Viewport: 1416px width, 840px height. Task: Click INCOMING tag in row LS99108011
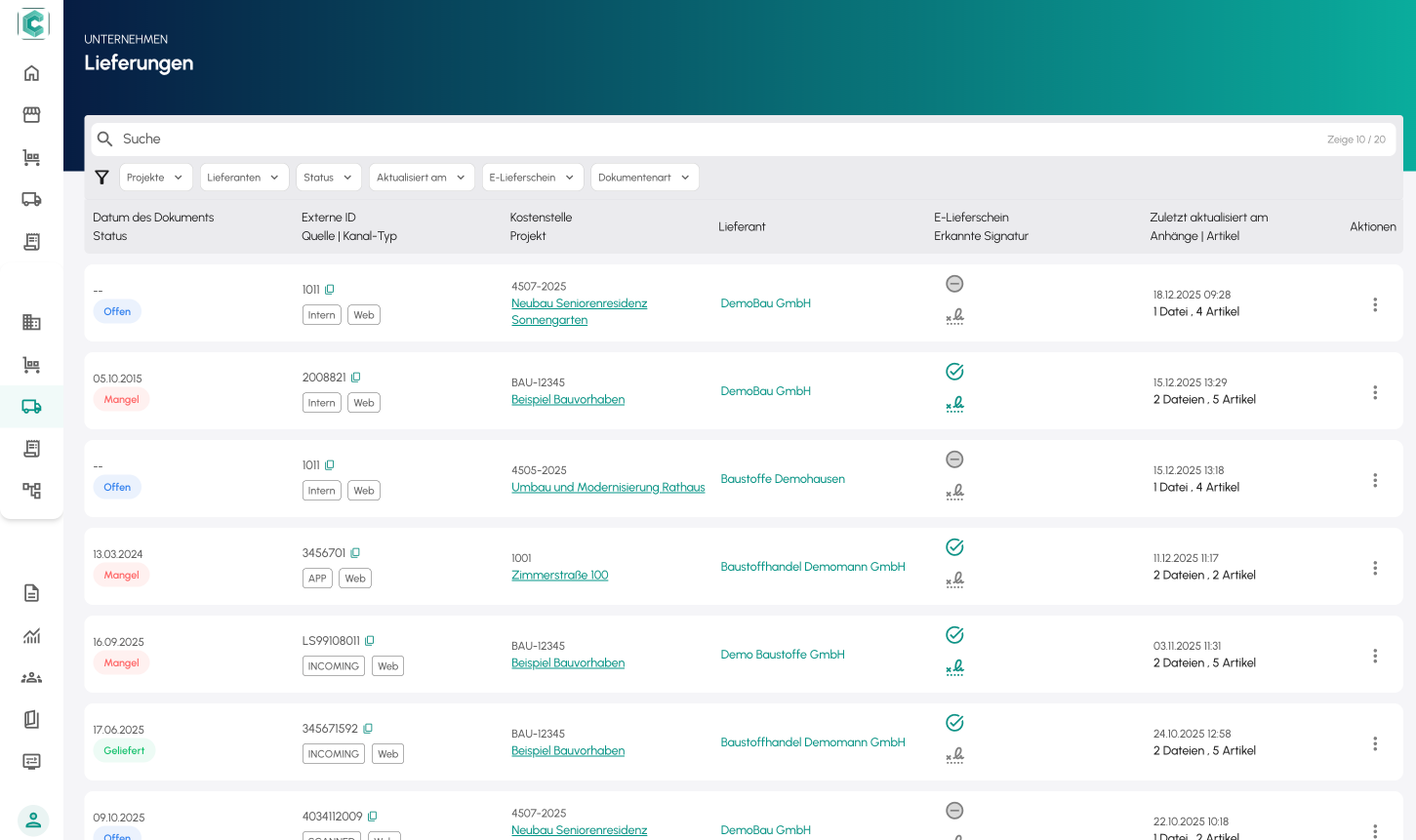coord(334,666)
